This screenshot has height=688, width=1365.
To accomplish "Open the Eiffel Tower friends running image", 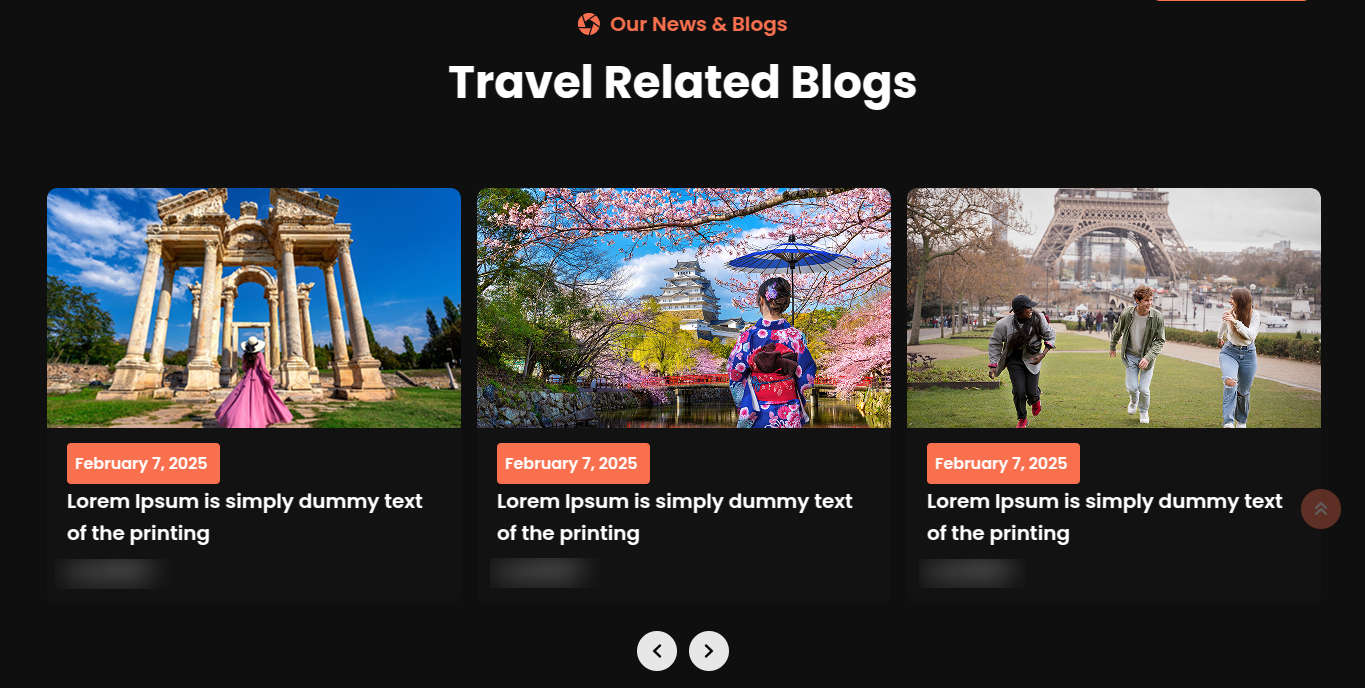I will [x=1114, y=308].
